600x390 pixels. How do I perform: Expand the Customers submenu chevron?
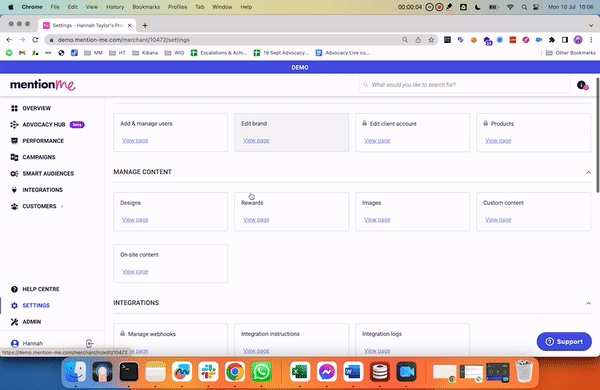click(x=62, y=206)
